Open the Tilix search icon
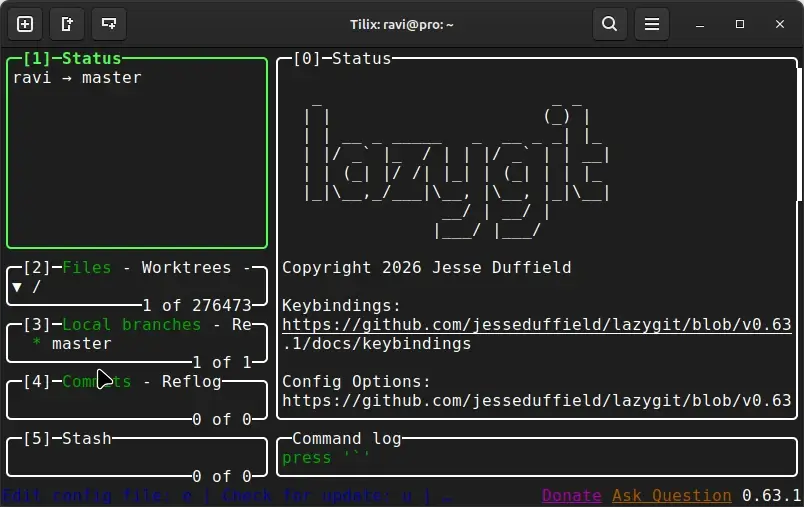Screen dimensions: 804x507 click(x=610, y=24)
